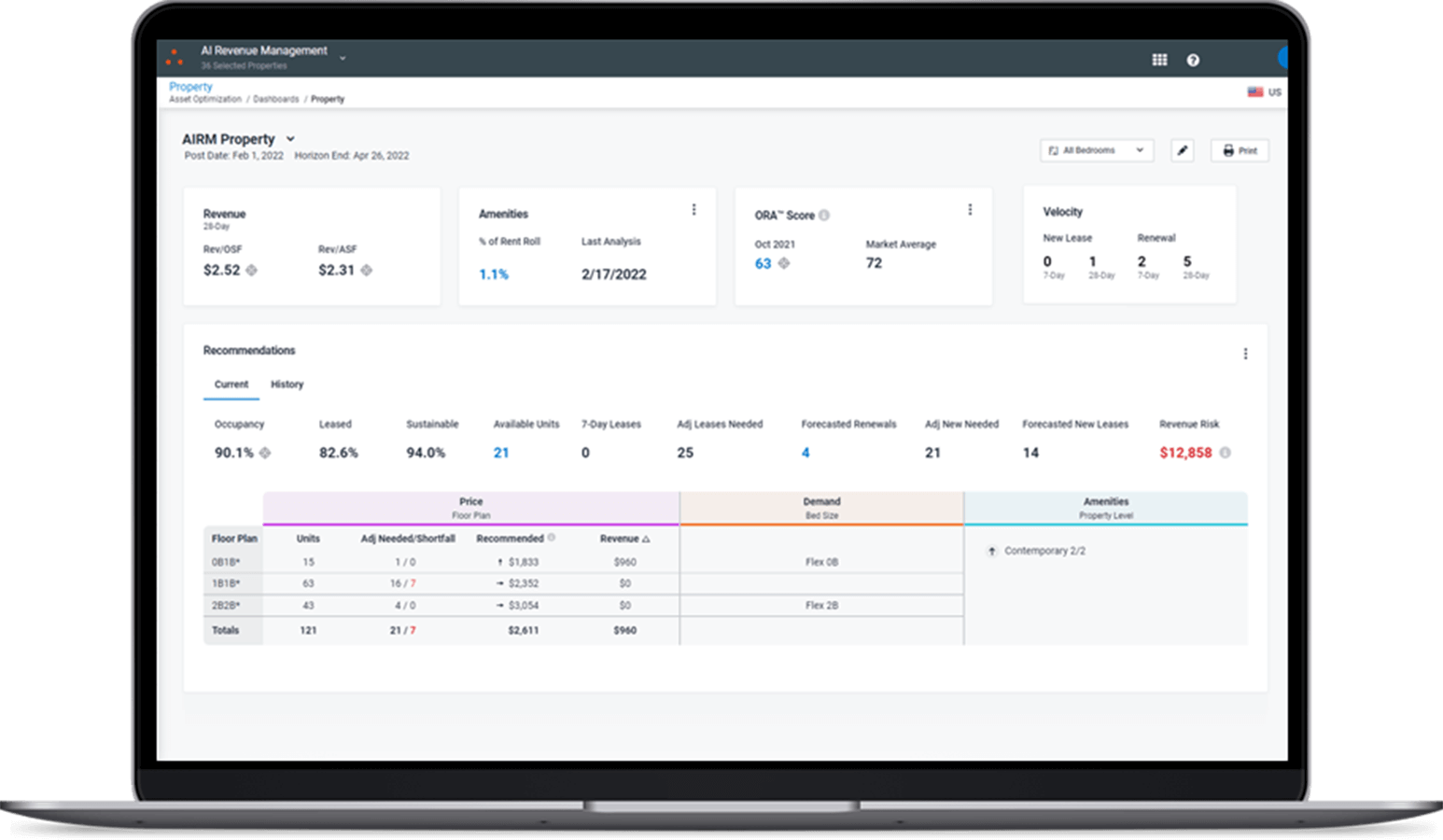Switch to the History tab
Image resolution: width=1443 pixels, height=840 pixels.
[287, 384]
